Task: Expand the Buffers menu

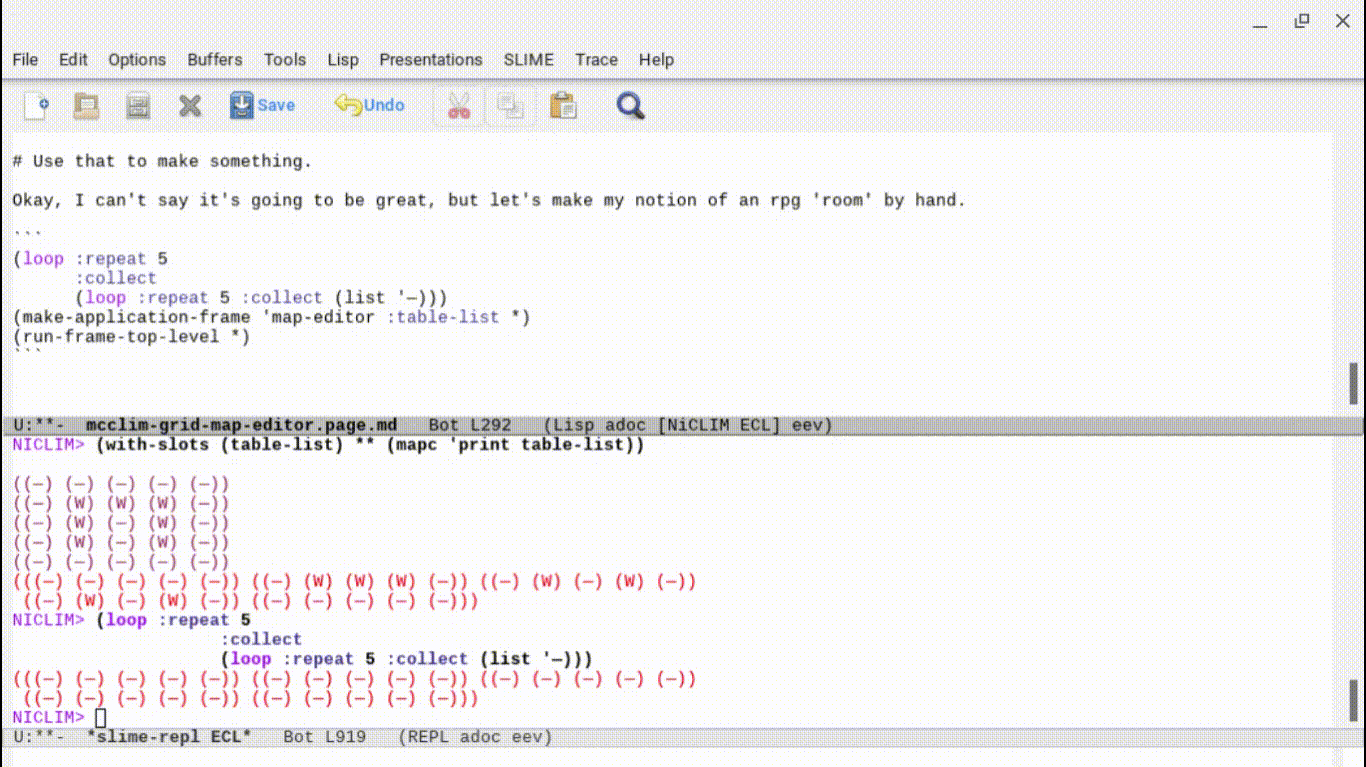Action: tap(214, 60)
